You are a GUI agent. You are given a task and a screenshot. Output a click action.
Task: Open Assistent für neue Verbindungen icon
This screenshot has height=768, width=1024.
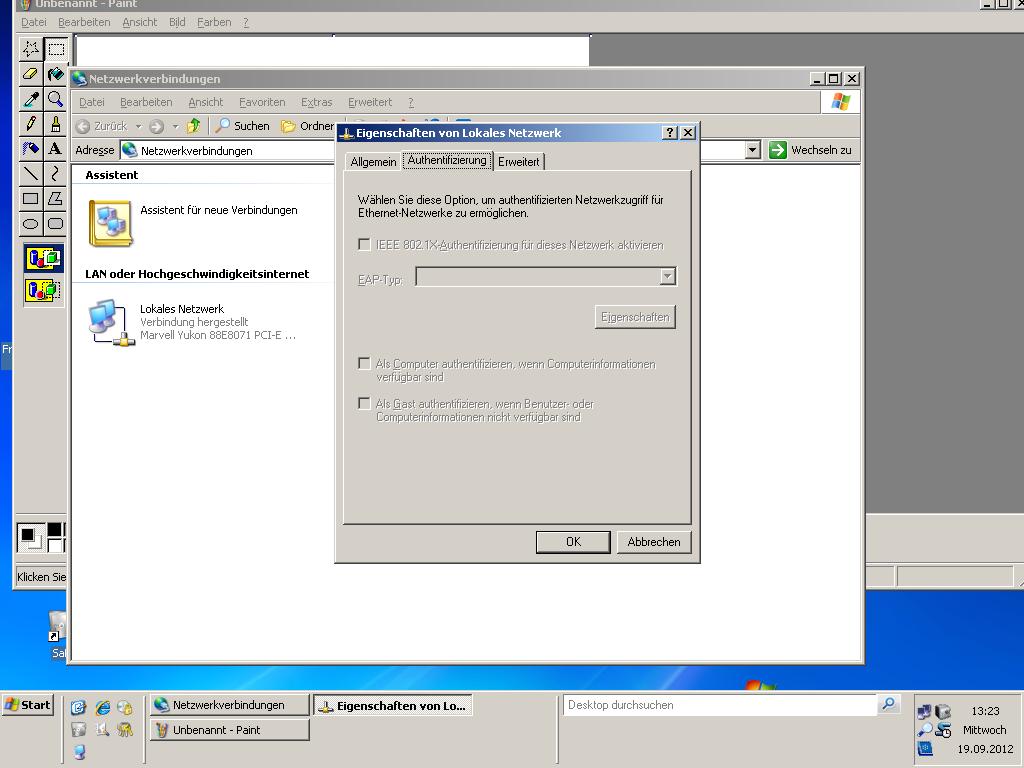pos(110,222)
